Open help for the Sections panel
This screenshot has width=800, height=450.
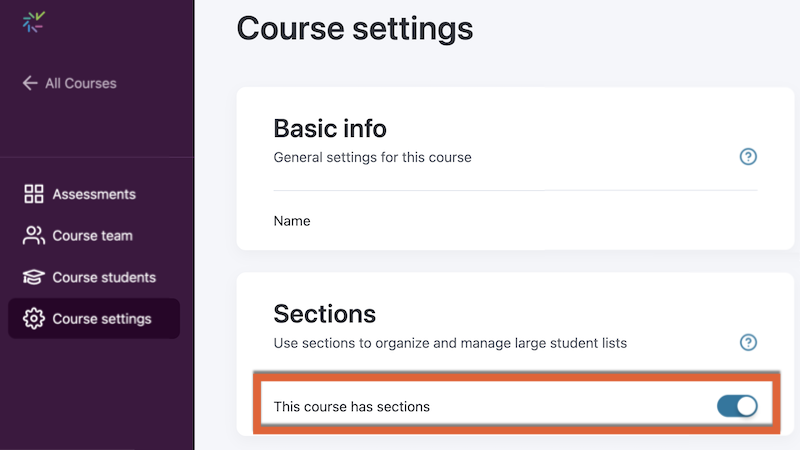point(748,343)
